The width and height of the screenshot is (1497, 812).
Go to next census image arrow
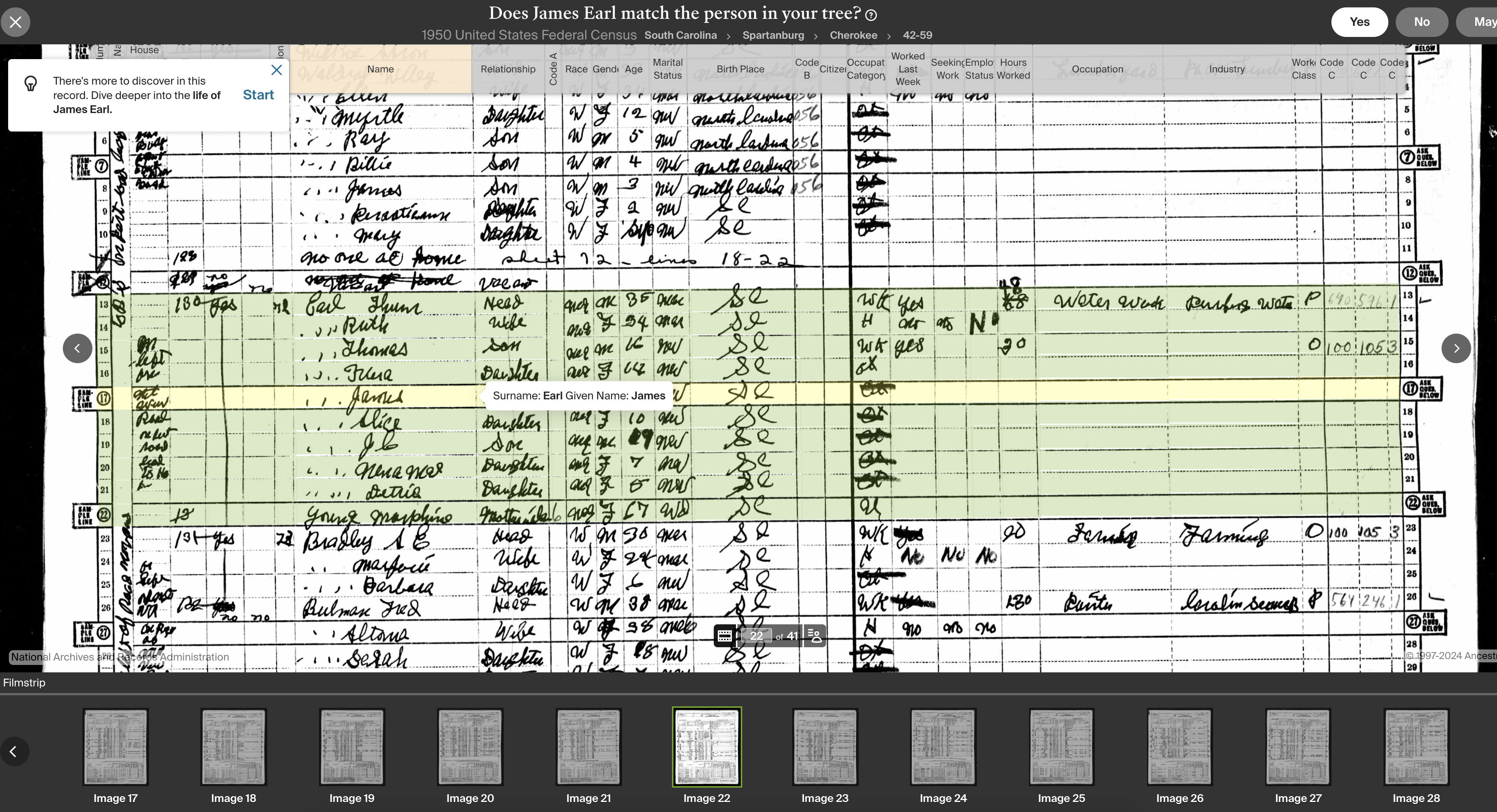1456,348
